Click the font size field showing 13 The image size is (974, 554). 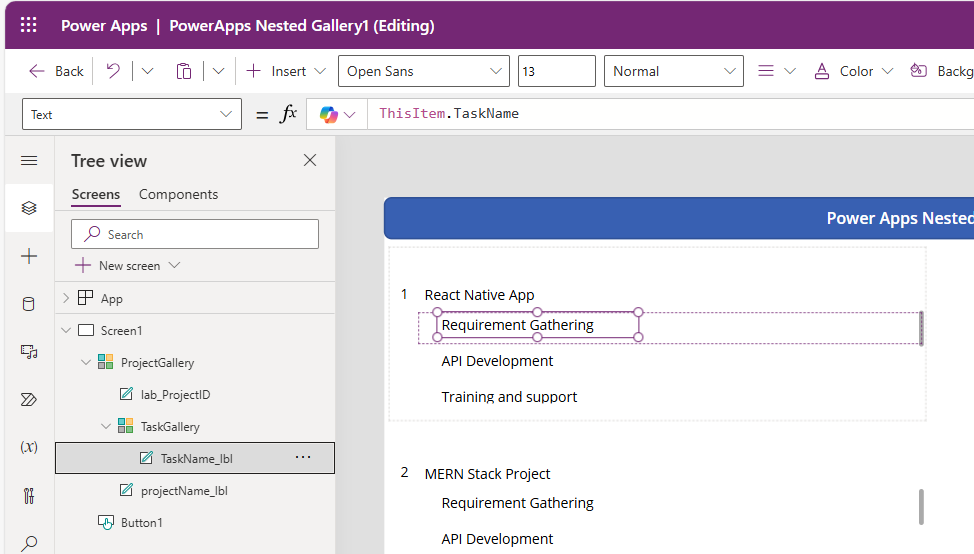(557, 71)
